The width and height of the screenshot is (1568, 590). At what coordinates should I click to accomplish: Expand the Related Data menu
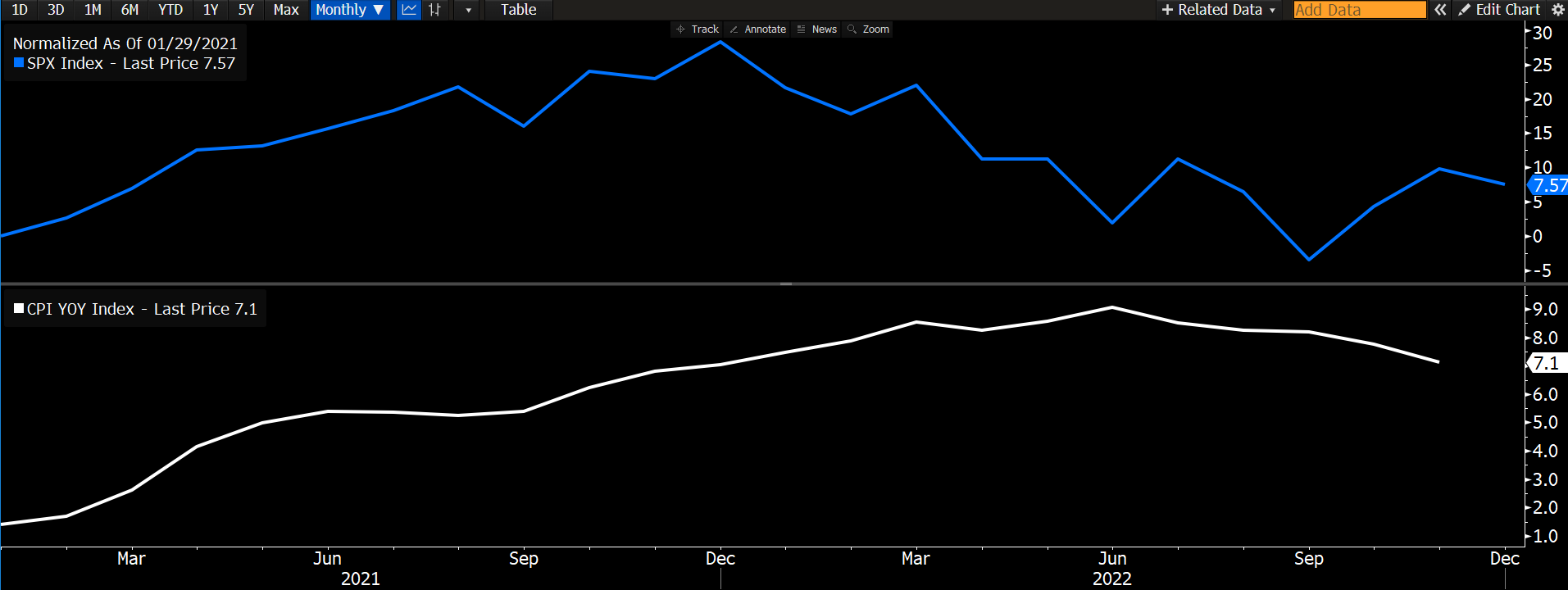(x=1218, y=10)
